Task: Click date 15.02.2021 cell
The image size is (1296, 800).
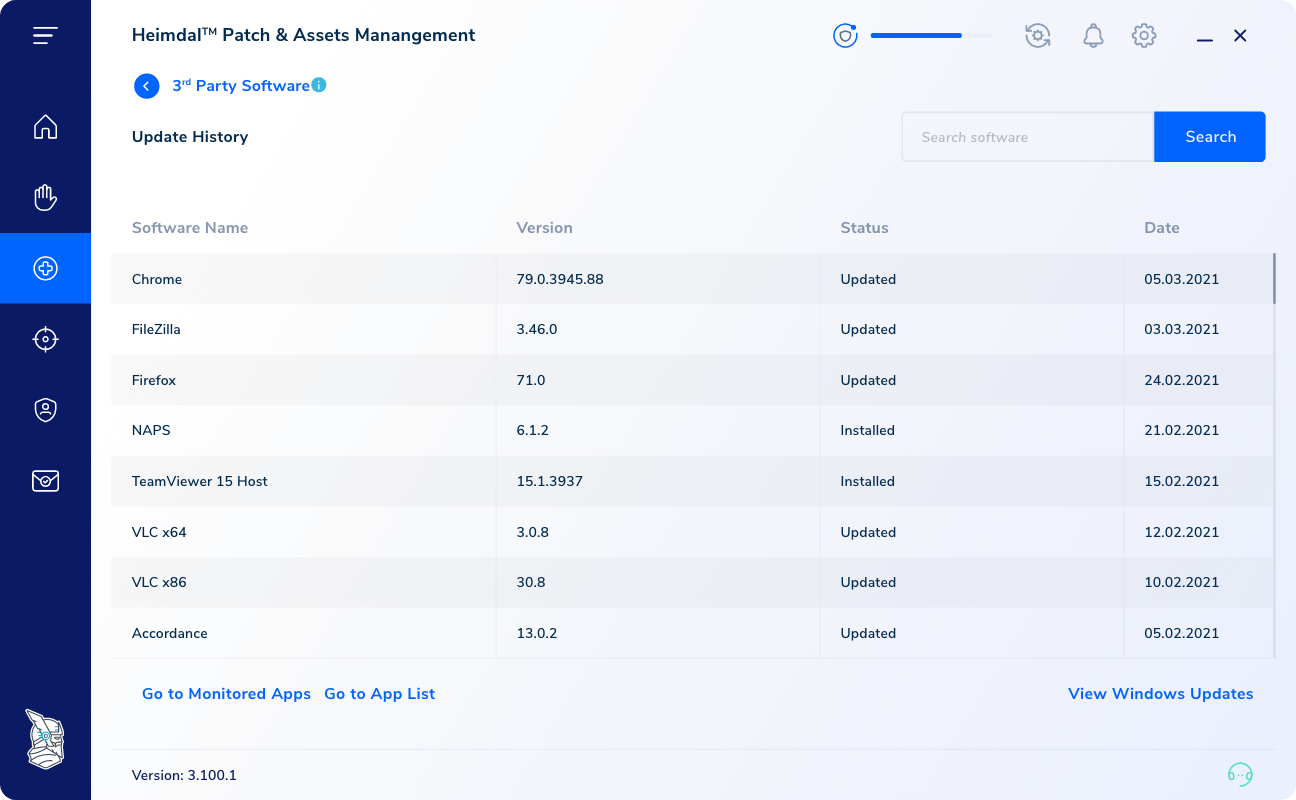Action: coord(1182,481)
